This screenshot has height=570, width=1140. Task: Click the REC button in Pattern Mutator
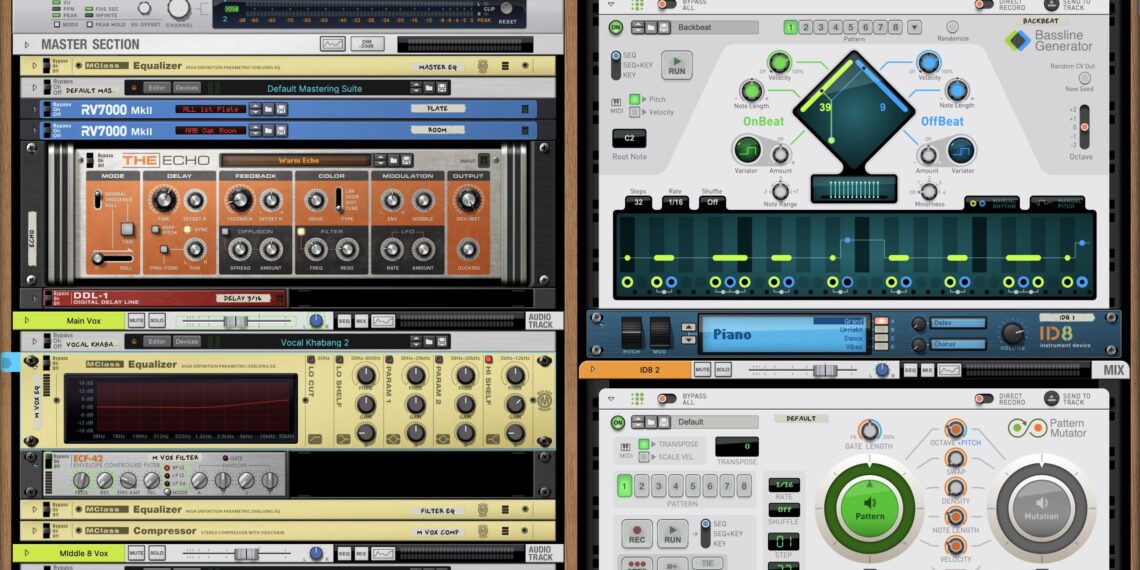637,534
